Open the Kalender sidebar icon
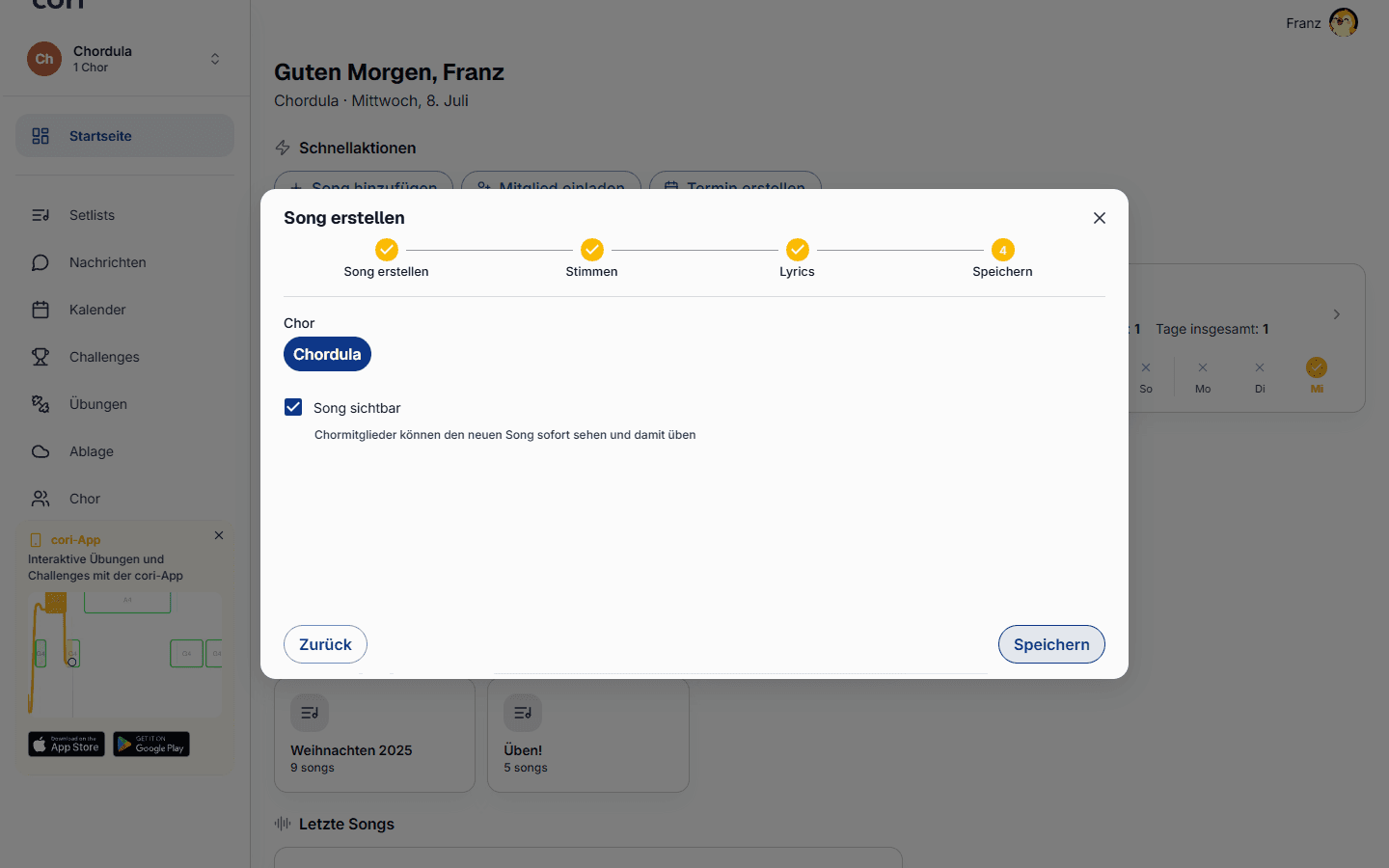This screenshot has width=1389, height=868. pos(41,310)
